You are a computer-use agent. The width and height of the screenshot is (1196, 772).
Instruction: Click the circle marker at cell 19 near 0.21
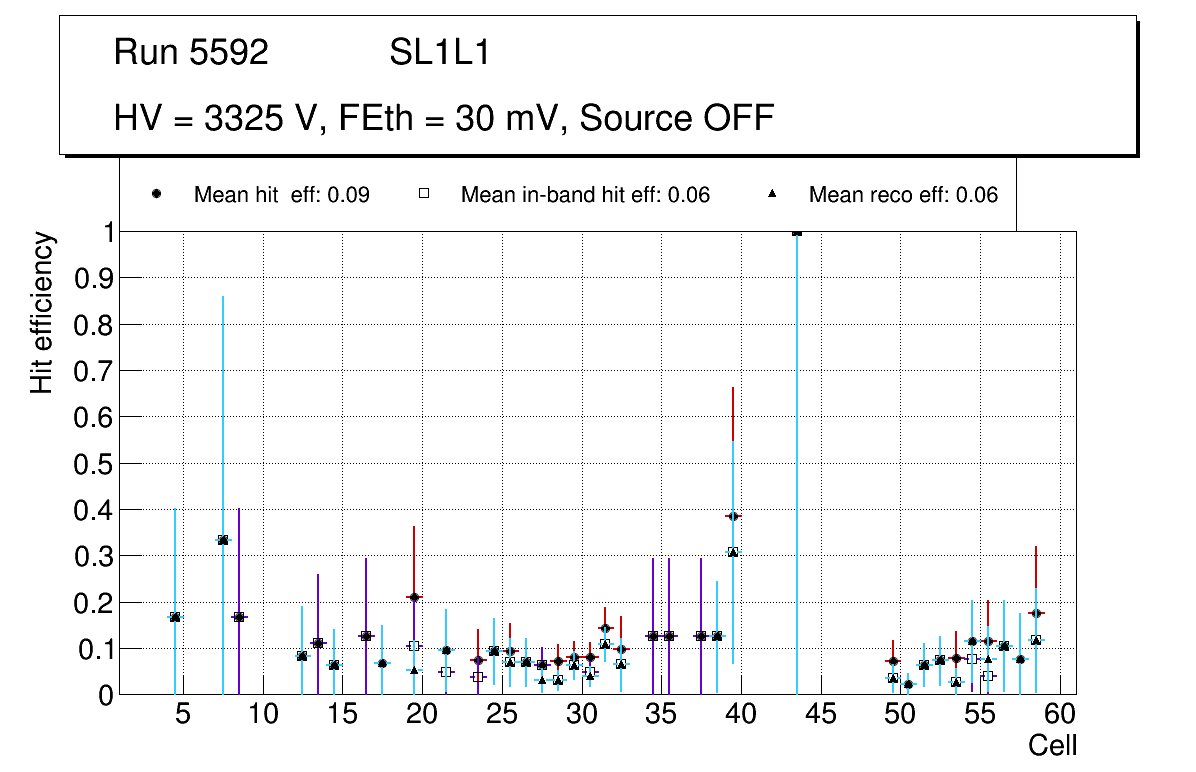coord(414,597)
